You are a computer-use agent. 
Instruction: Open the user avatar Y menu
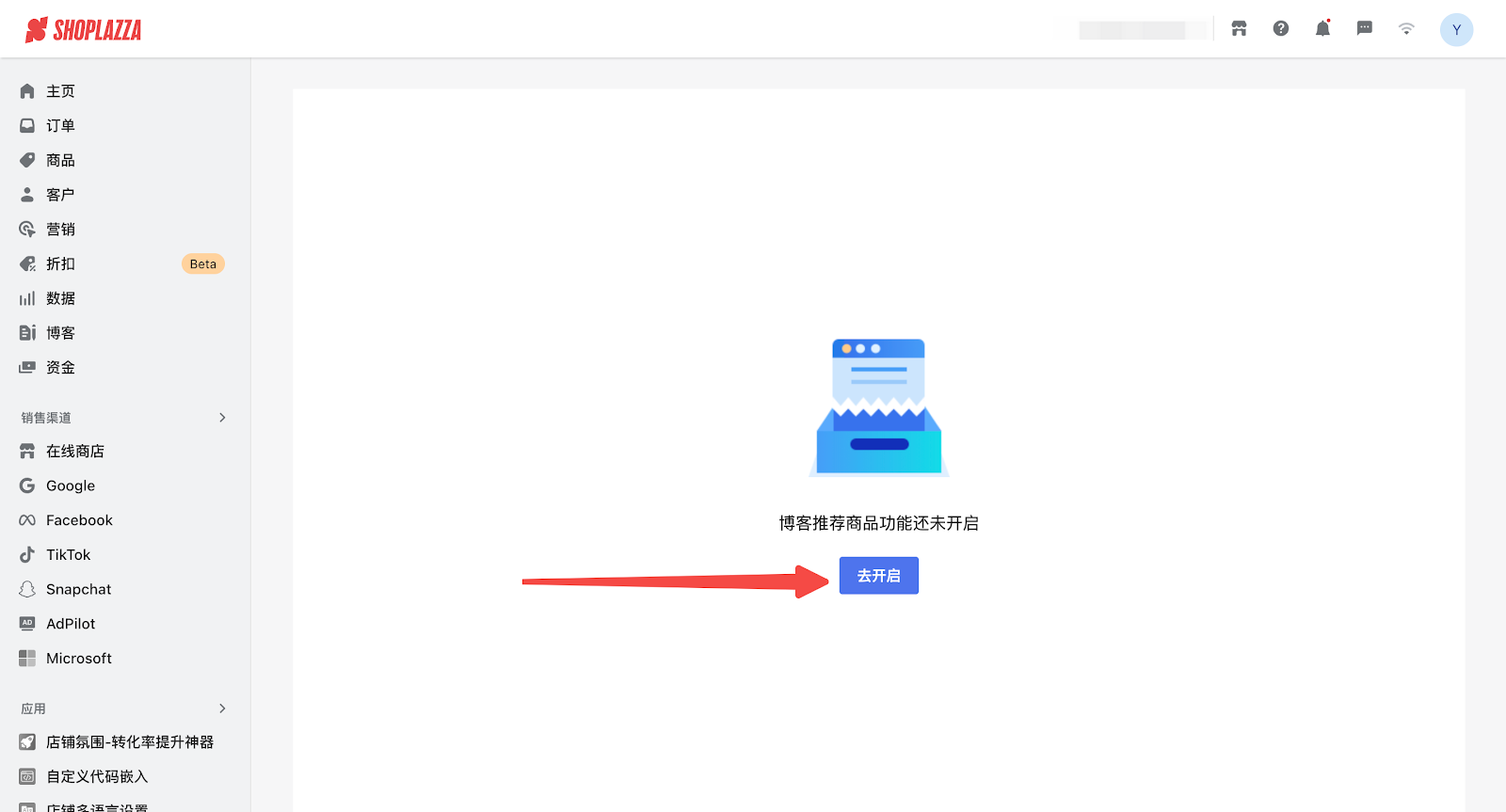pyautogui.click(x=1456, y=30)
